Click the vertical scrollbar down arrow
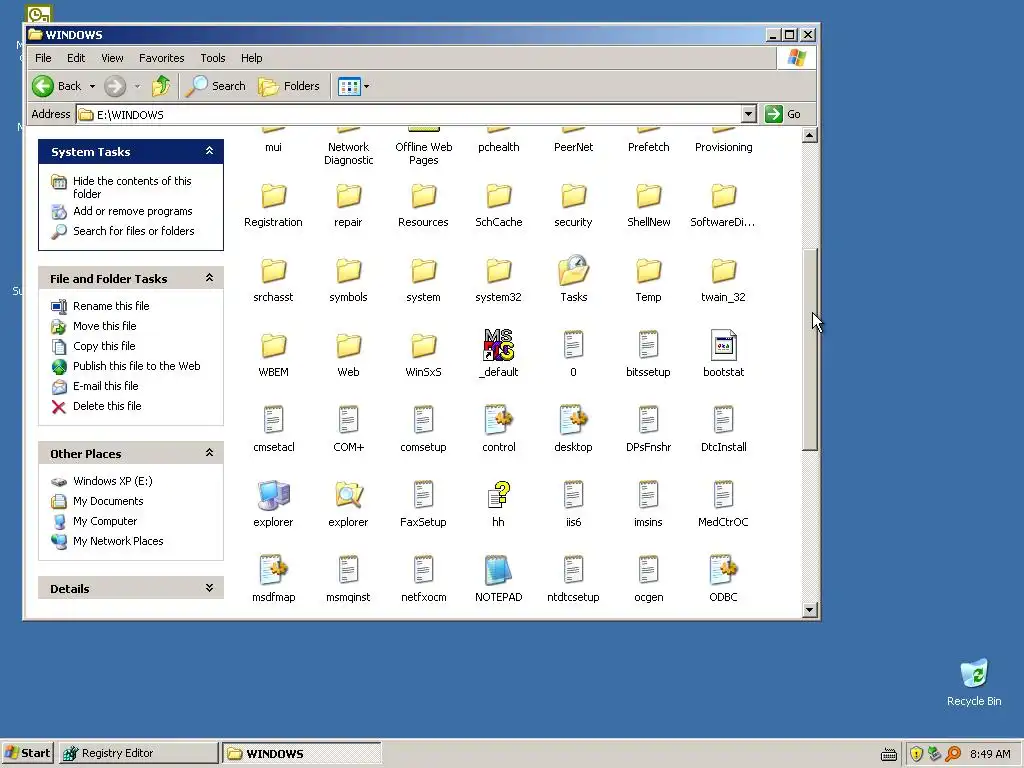The width and height of the screenshot is (1024, 768). click(x=810, y=610)
